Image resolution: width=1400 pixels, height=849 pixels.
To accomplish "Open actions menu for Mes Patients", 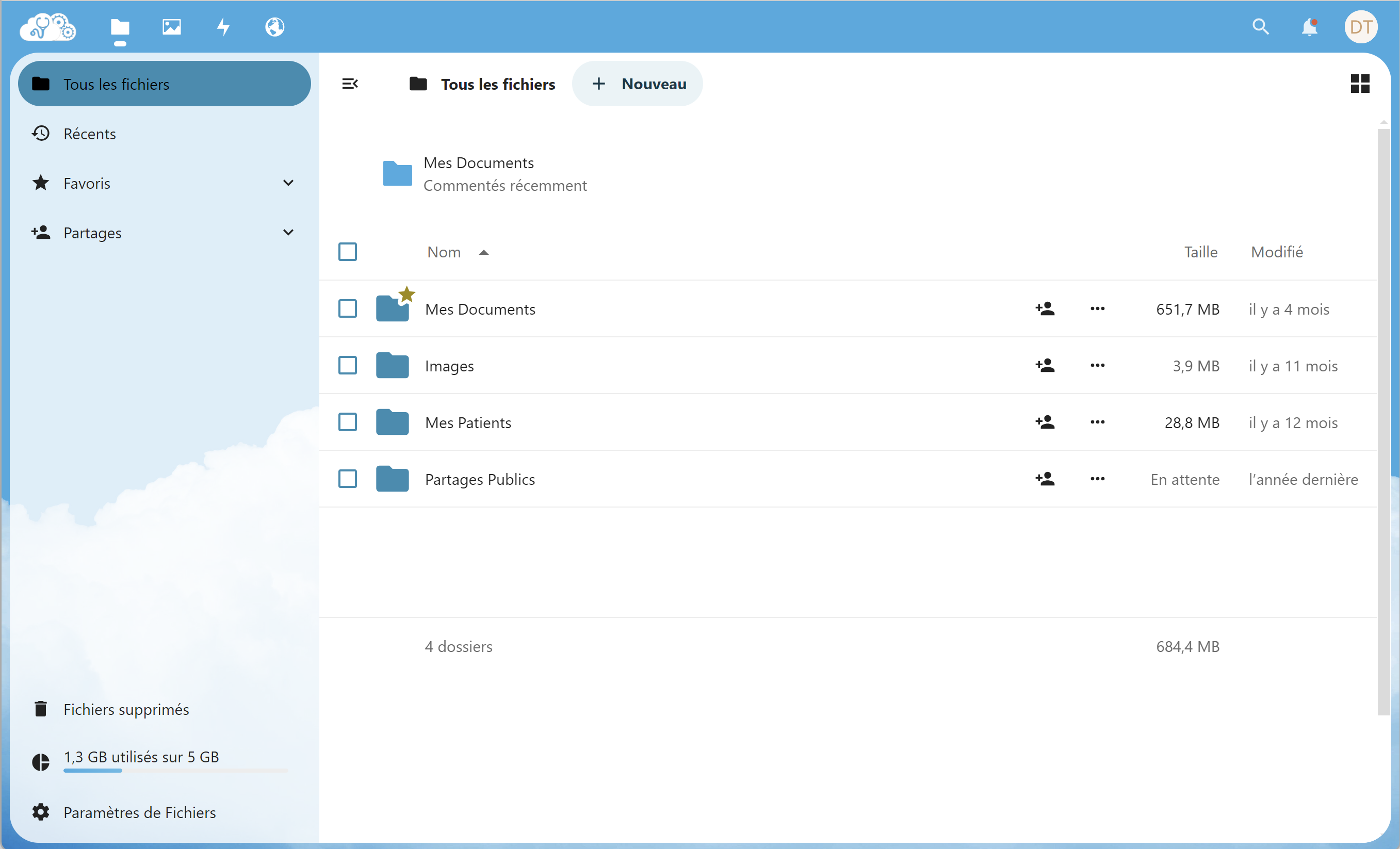I will coord(1097,422).
